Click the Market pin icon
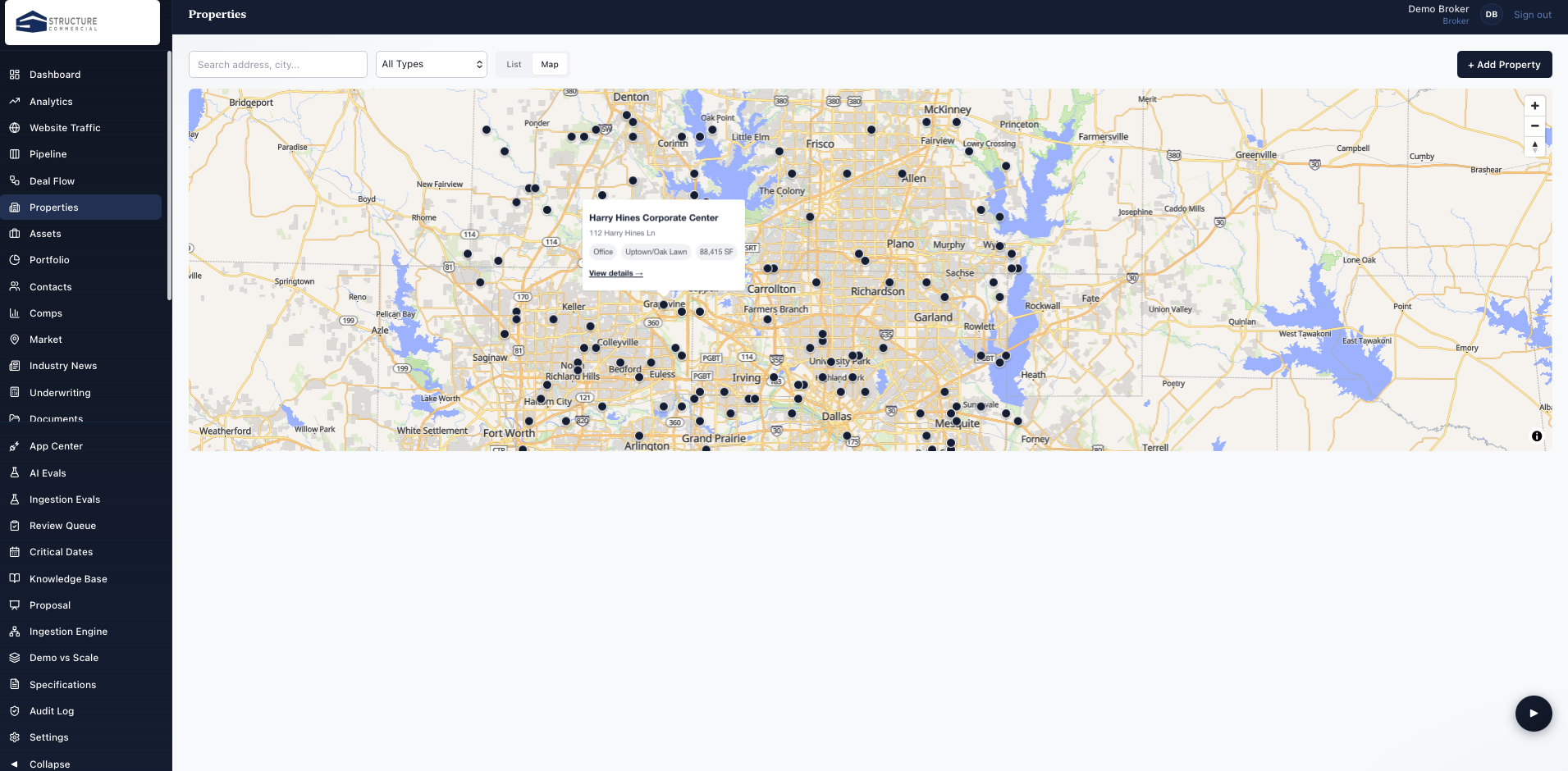Image resolution: width=1568 pixels, height=771 pixels. click(15, 340)
